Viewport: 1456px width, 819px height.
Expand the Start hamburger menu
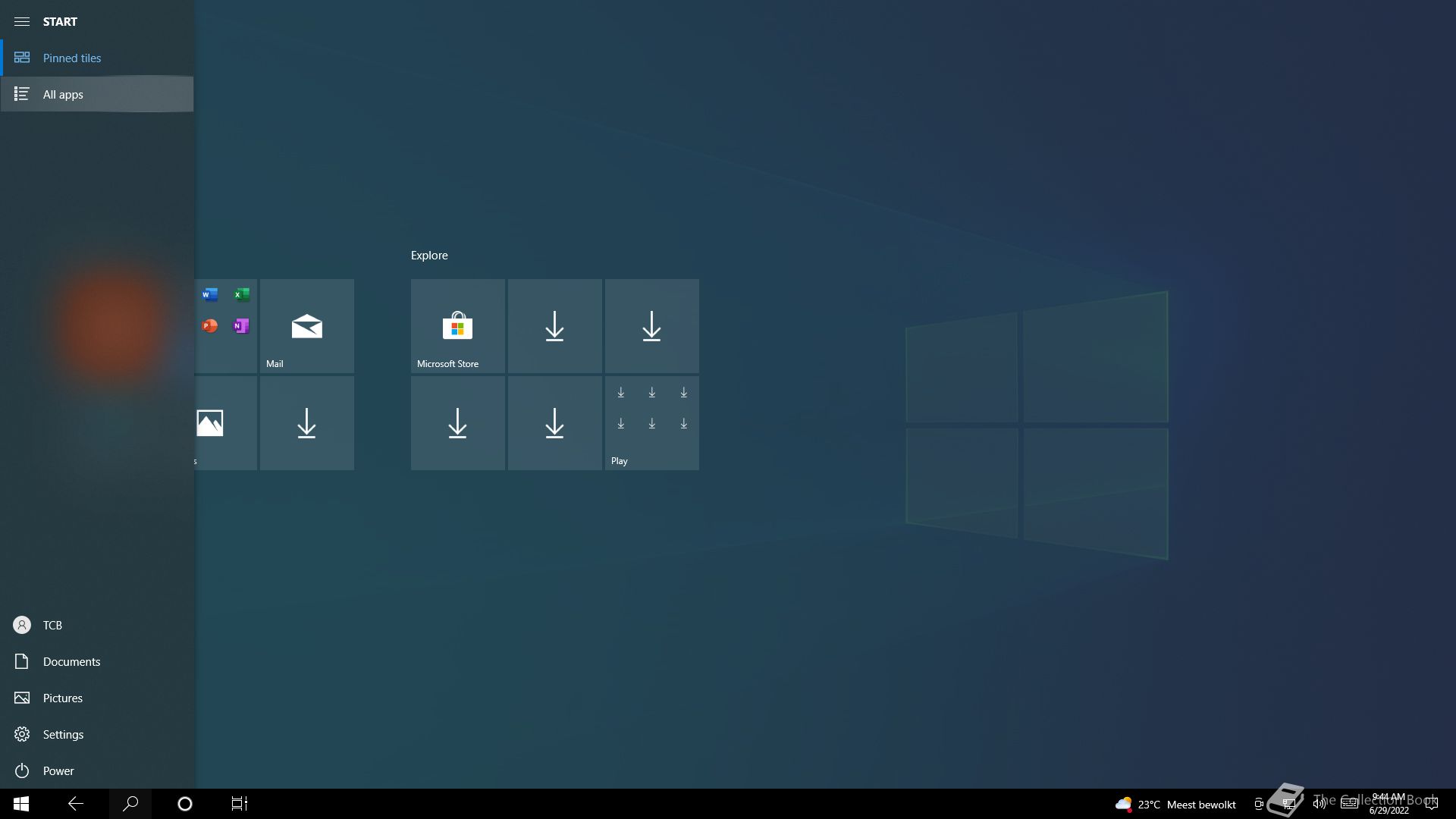pos(22,21)
